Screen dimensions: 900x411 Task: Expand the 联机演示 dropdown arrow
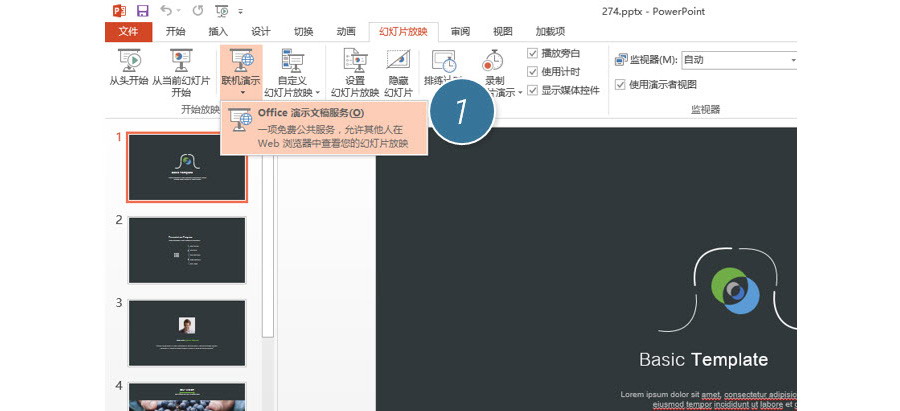click(242, 92)
